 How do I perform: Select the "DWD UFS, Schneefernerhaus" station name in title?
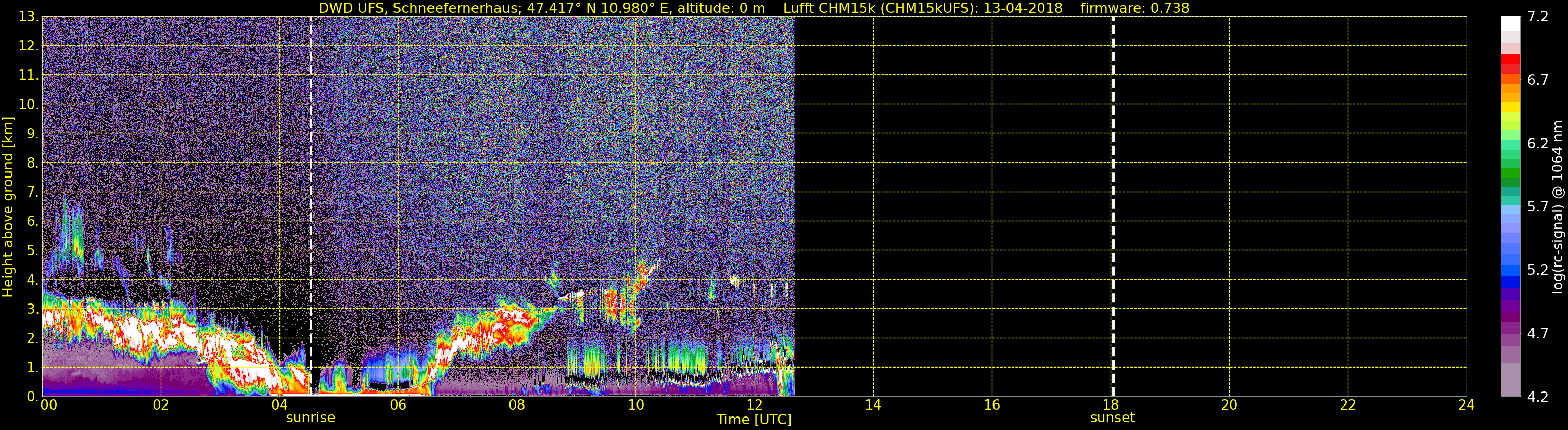tap(420, 8)
